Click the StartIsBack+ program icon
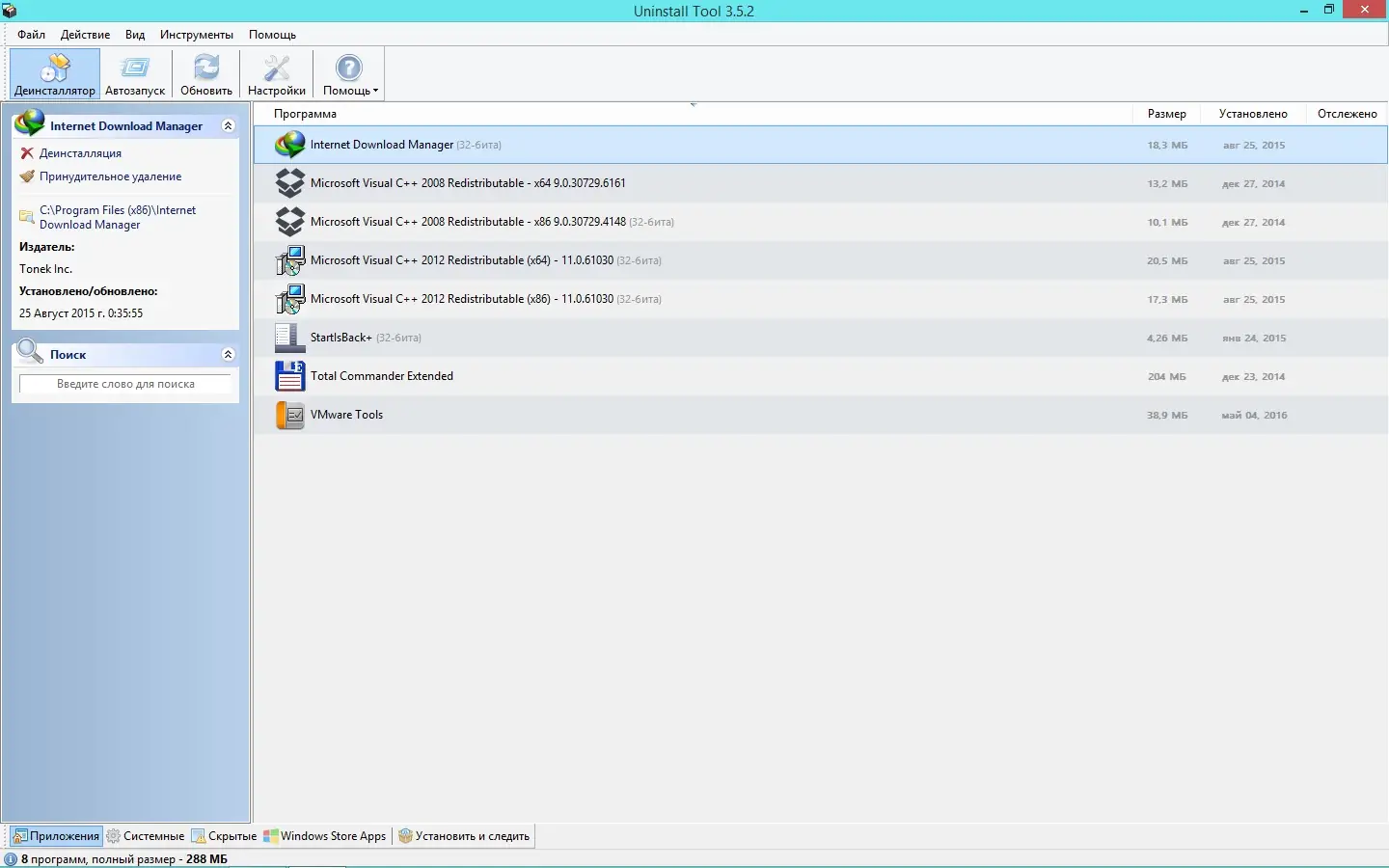This screenshot has height=868, width=1389. click(x=288, y=338)
